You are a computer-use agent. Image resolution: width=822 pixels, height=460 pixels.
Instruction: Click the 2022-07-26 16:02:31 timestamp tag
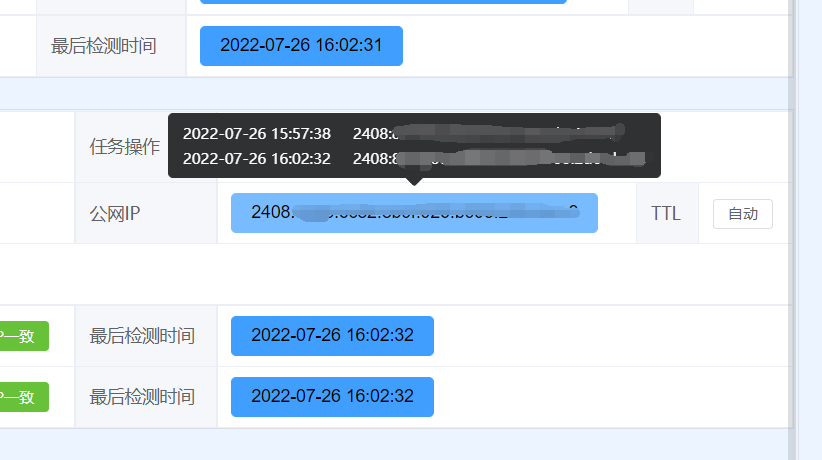[301, 46]
